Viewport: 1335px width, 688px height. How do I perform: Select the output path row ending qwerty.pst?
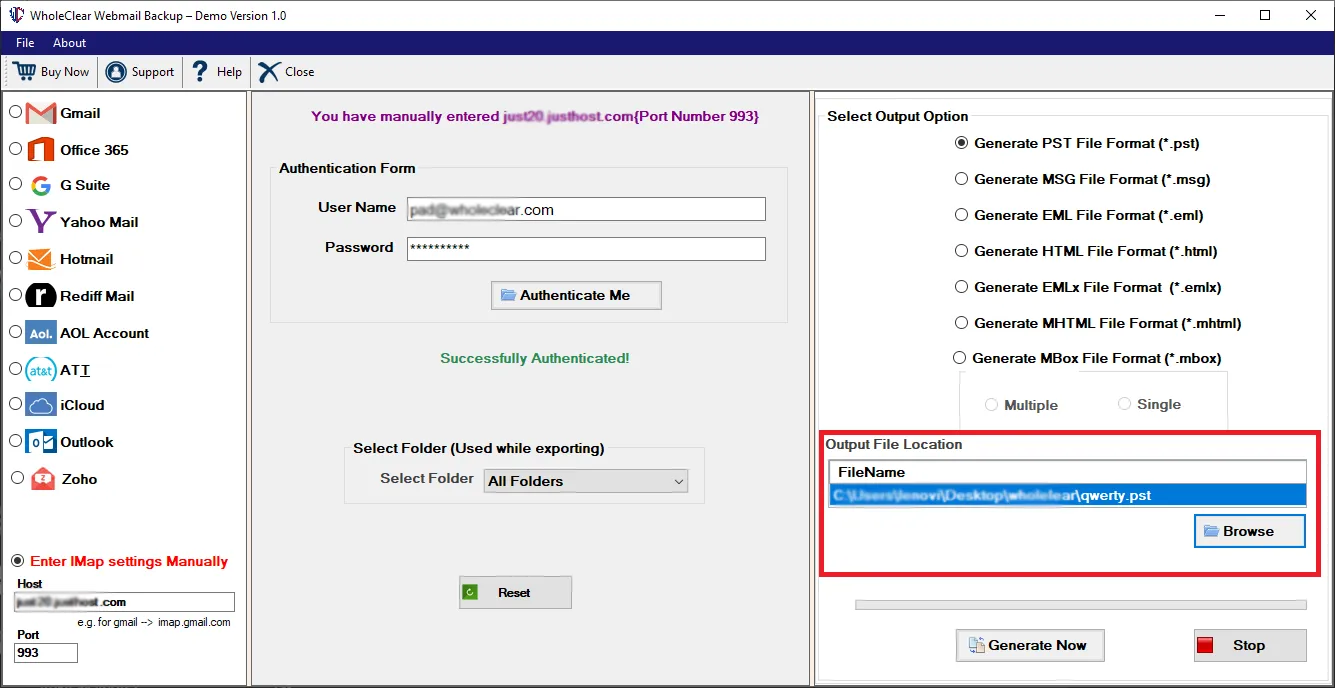pyautogui.click(x=1067, y=495)
